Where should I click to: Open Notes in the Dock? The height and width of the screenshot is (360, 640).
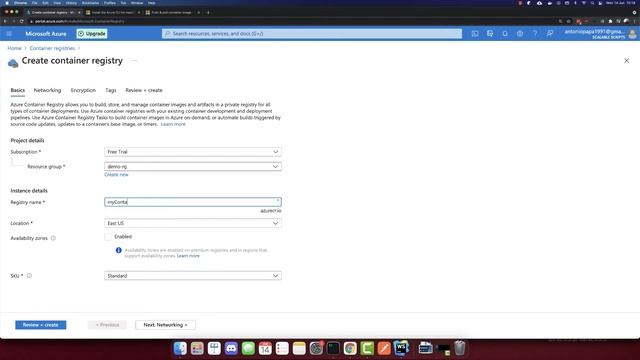click(299, 348)
